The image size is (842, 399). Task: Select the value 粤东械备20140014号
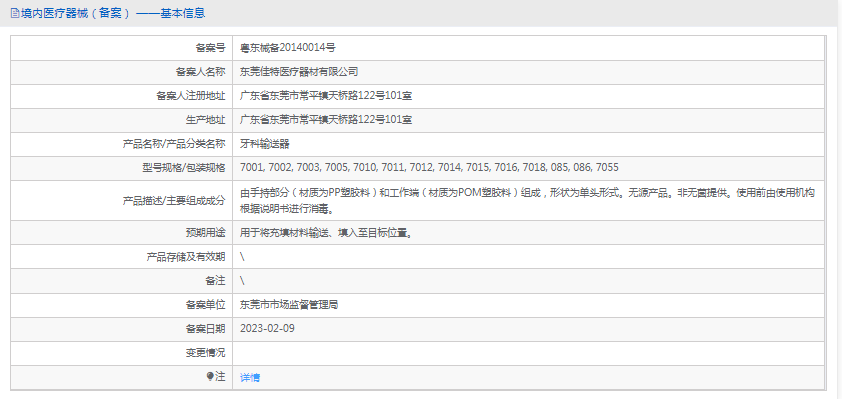point(288,48)
